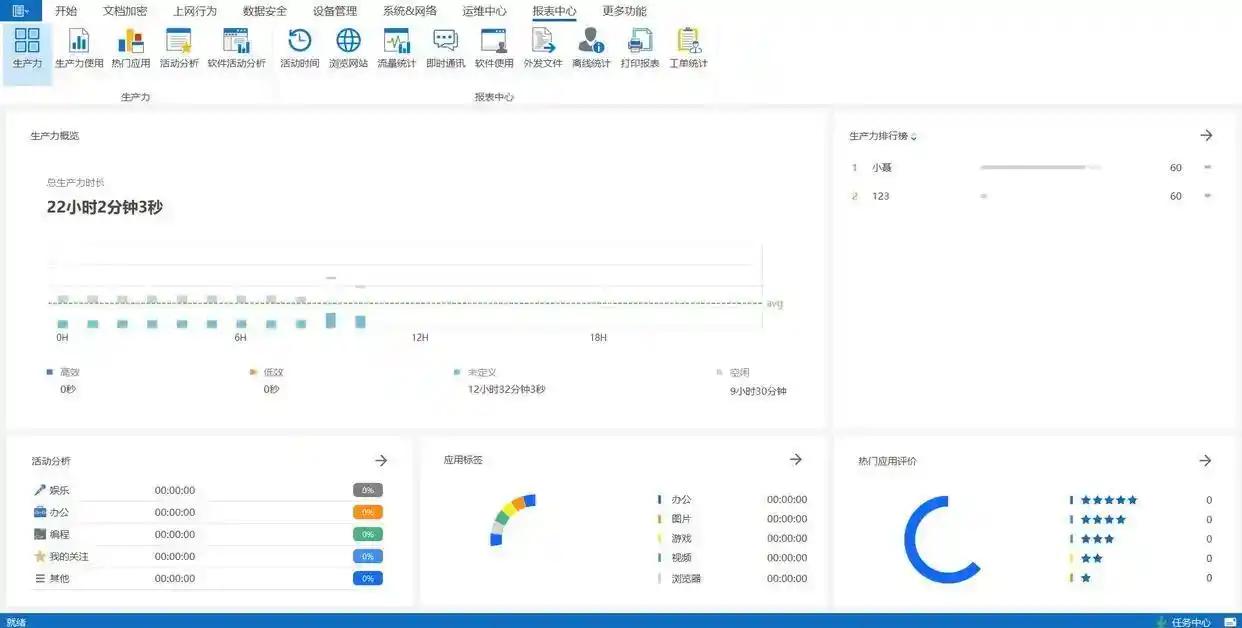
Task: Click the 其他 activity row
Action: pyautogui.click(x=208, y=578)
